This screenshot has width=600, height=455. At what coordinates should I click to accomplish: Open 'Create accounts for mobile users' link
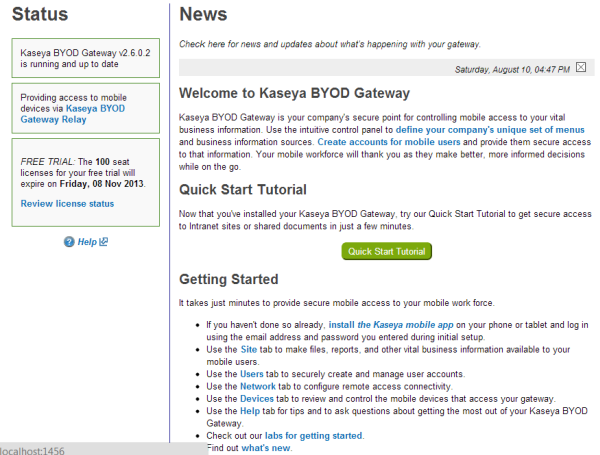tap(389, 142)
